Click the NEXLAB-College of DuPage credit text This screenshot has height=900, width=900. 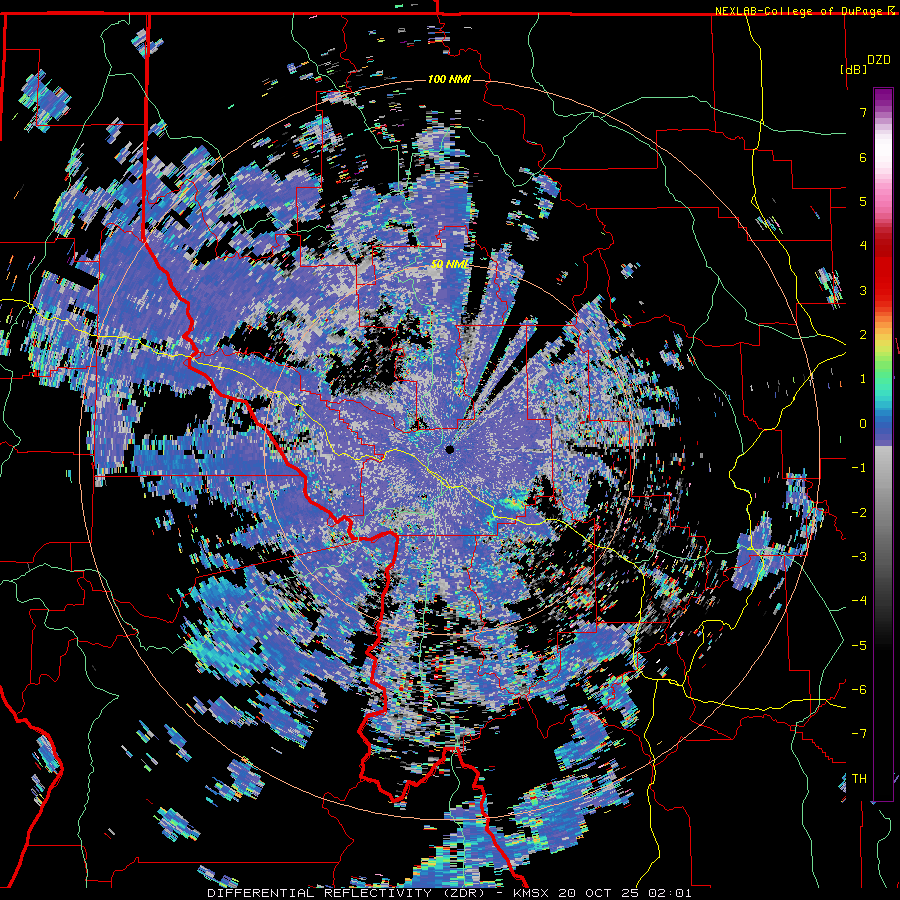799,11
